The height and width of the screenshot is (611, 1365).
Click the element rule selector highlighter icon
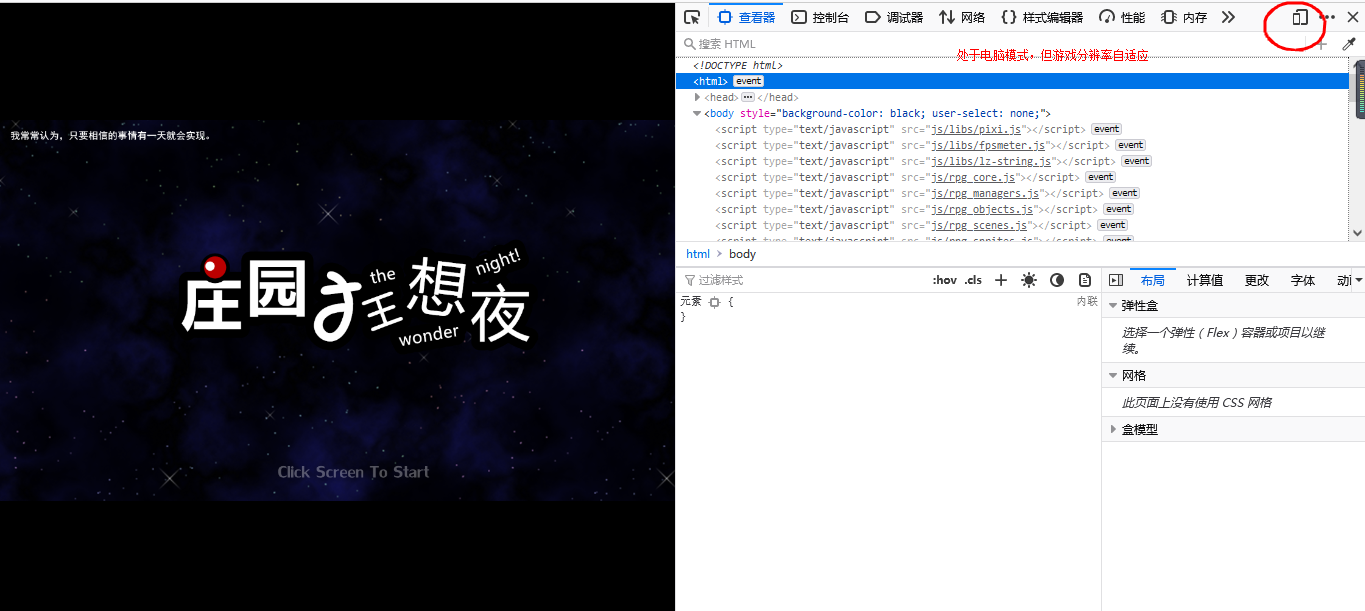(x=714, y=302)
